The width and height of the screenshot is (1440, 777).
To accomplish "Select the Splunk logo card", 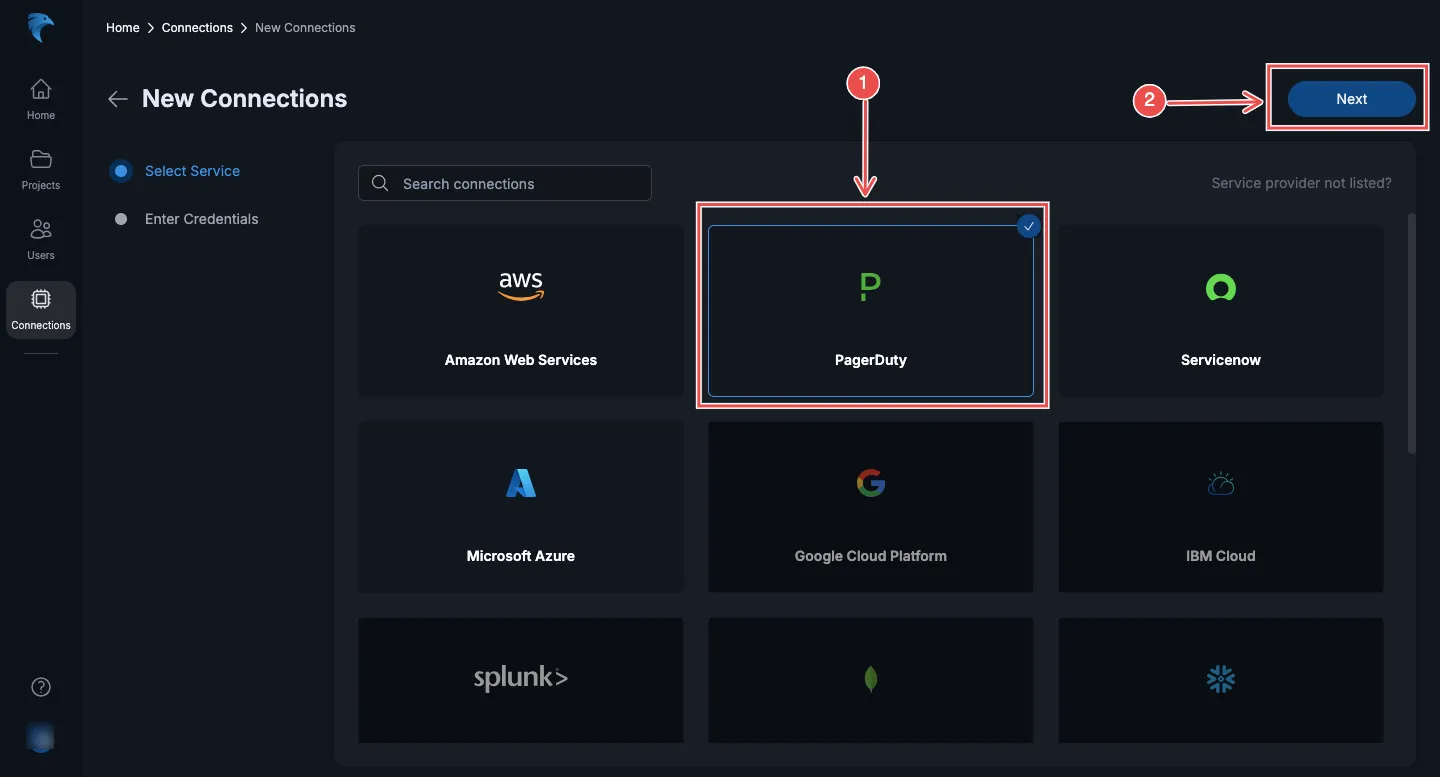I will point(521,680).
